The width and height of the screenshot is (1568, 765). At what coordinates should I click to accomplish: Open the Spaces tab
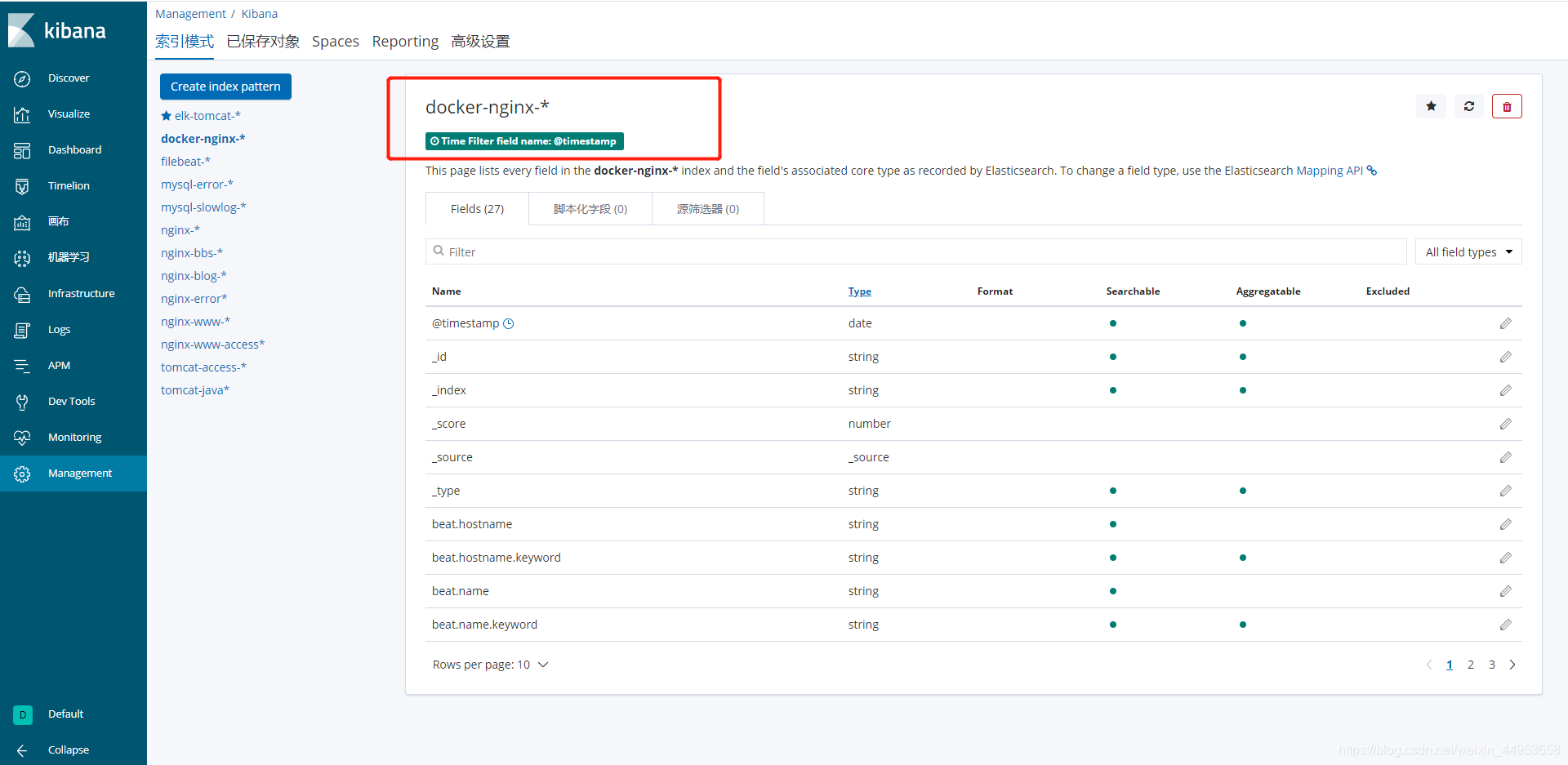click(x=336, y=42)
